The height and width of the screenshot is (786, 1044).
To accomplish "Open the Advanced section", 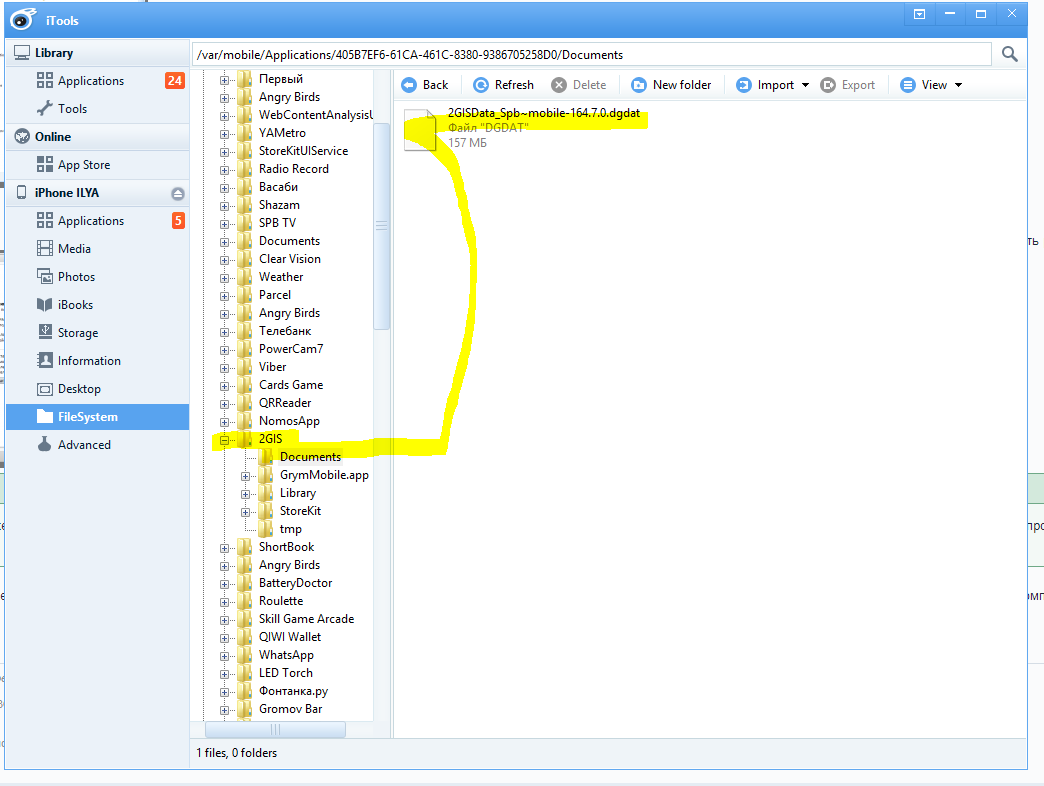I will [x=97, y=445].
